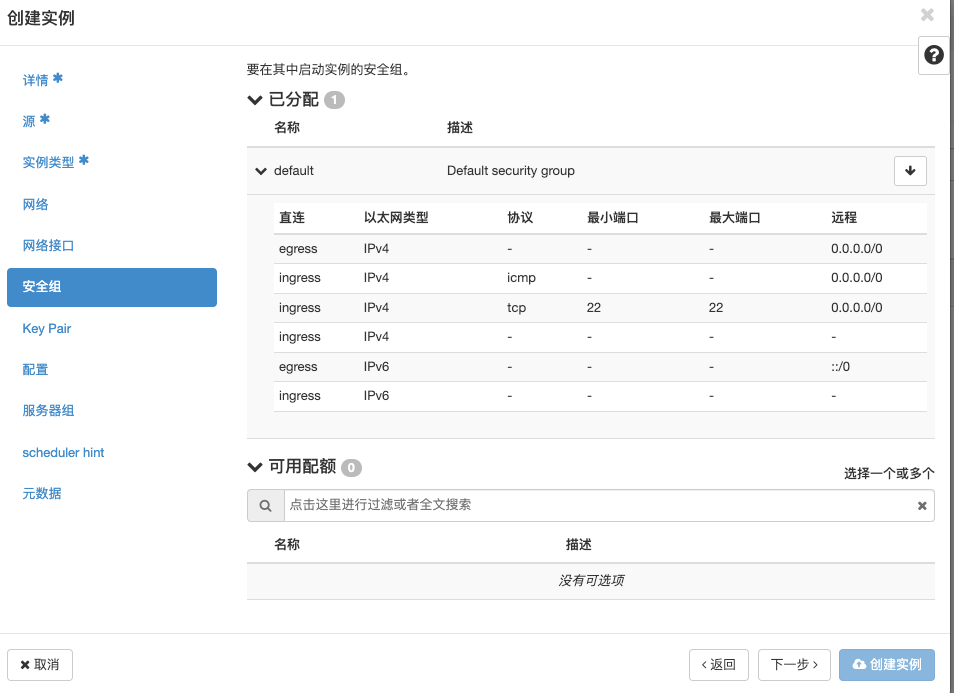Image resolution: width=954 pixels, height=693 pixels.
Task: Click the 以太网类型 column header
Action: pos(396,218)
